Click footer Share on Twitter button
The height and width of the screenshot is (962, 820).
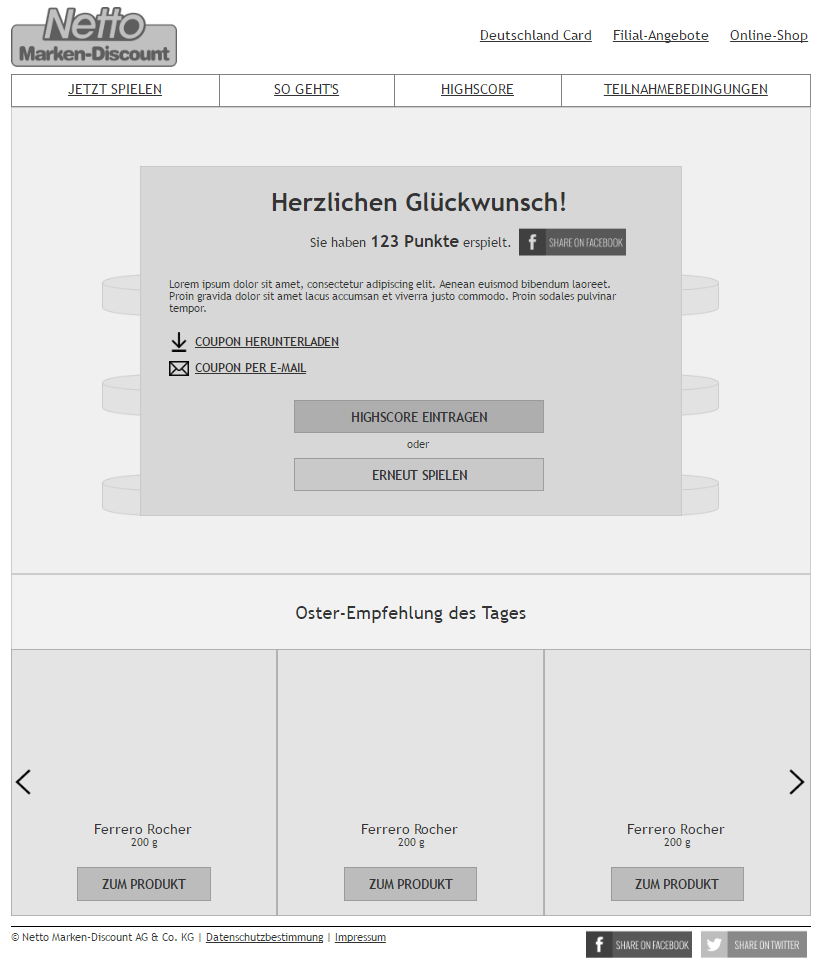(x=754, y=944)
